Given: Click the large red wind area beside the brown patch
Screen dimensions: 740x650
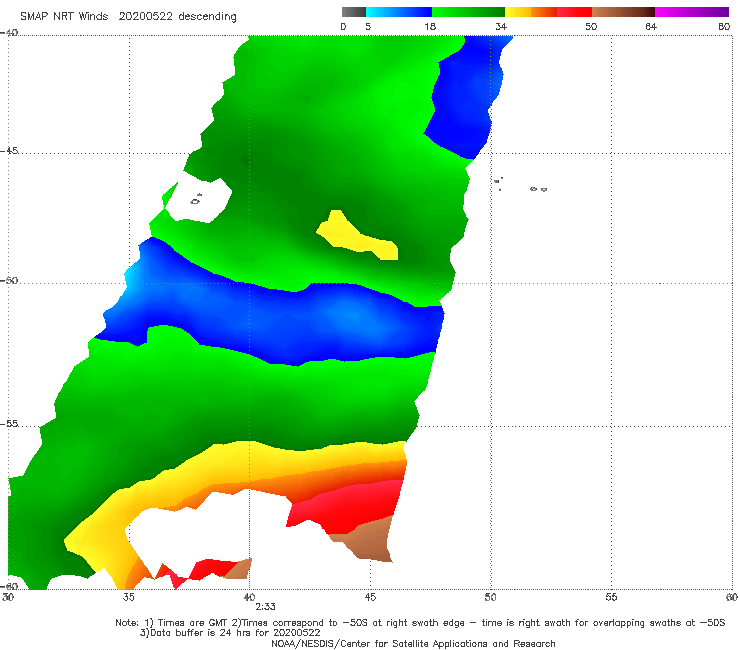Looking at the screenshot, I should tap(349, 507).
